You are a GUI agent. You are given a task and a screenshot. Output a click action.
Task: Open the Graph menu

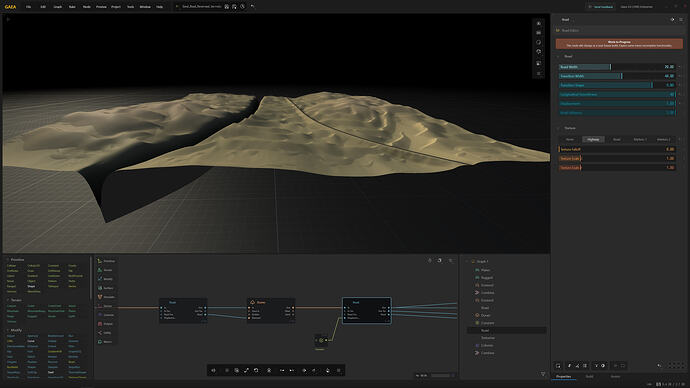point(58,7)
